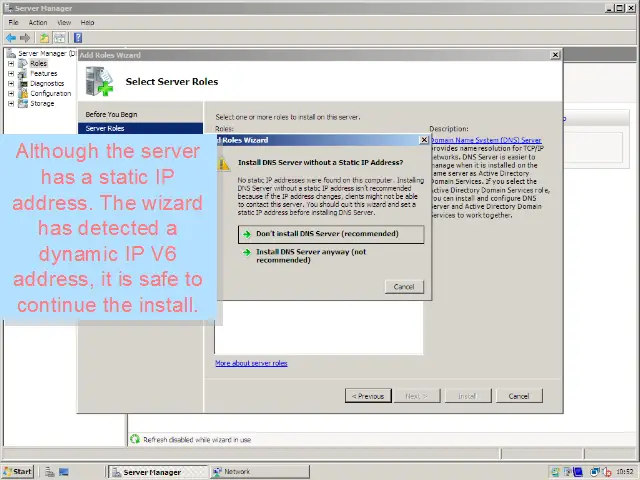Click the red shield security alert tray icon
Image resolution: width=640 pixels, height=480 pixels.
607,472
